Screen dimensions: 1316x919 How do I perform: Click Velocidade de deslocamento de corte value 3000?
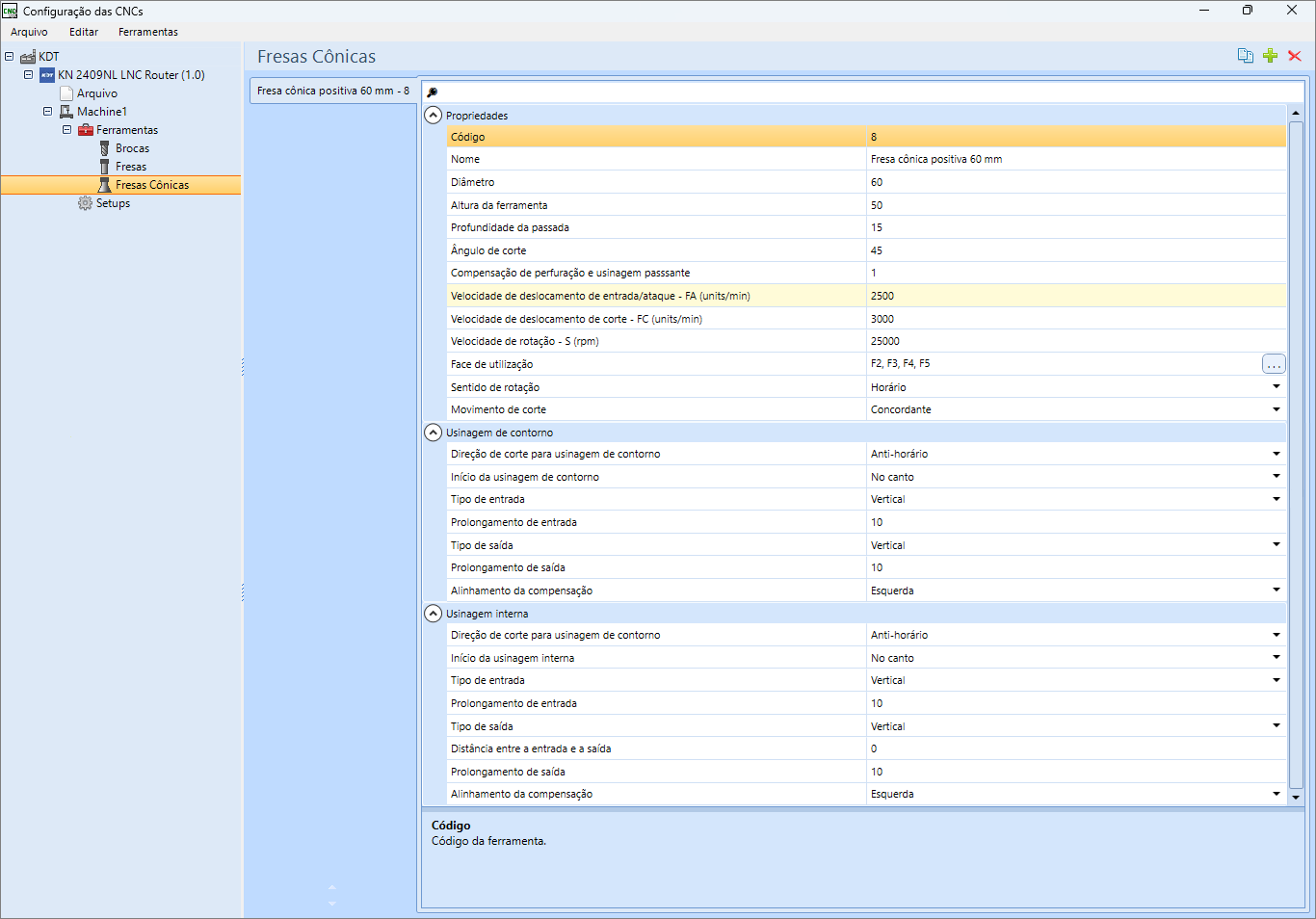pyautogui.click(x=1076, y=319)
